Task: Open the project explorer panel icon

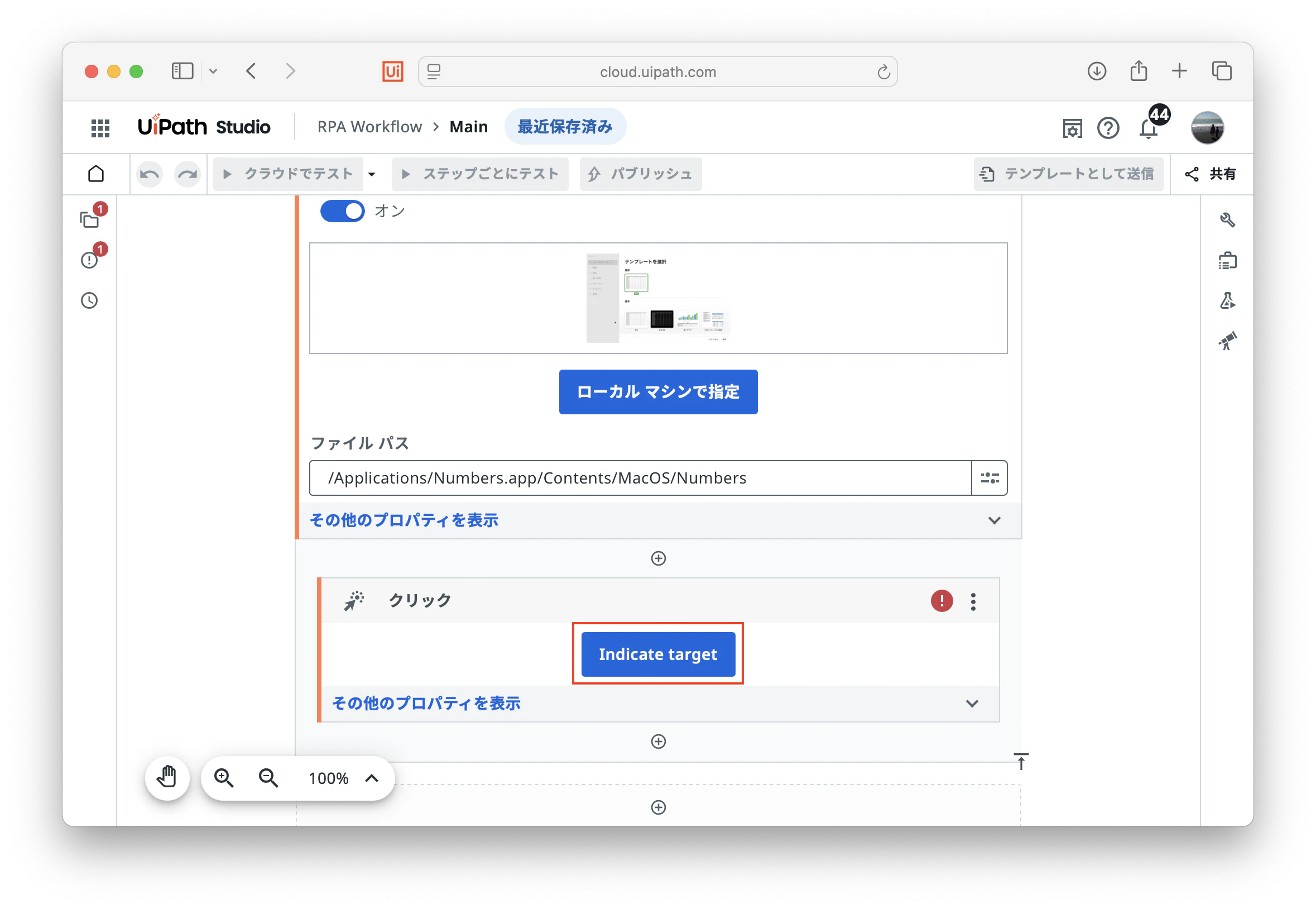Action: tap(90, 219)
